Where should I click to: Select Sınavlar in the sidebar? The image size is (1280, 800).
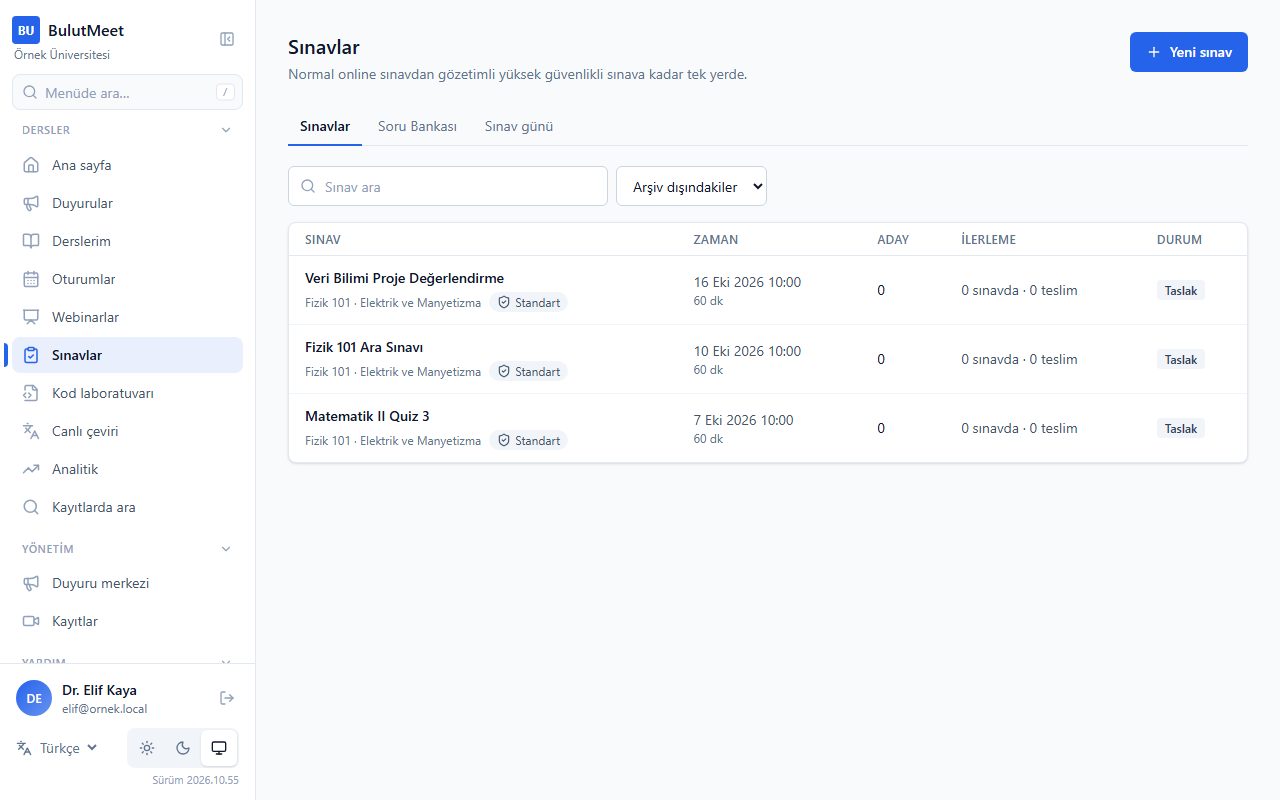[127, 355]
